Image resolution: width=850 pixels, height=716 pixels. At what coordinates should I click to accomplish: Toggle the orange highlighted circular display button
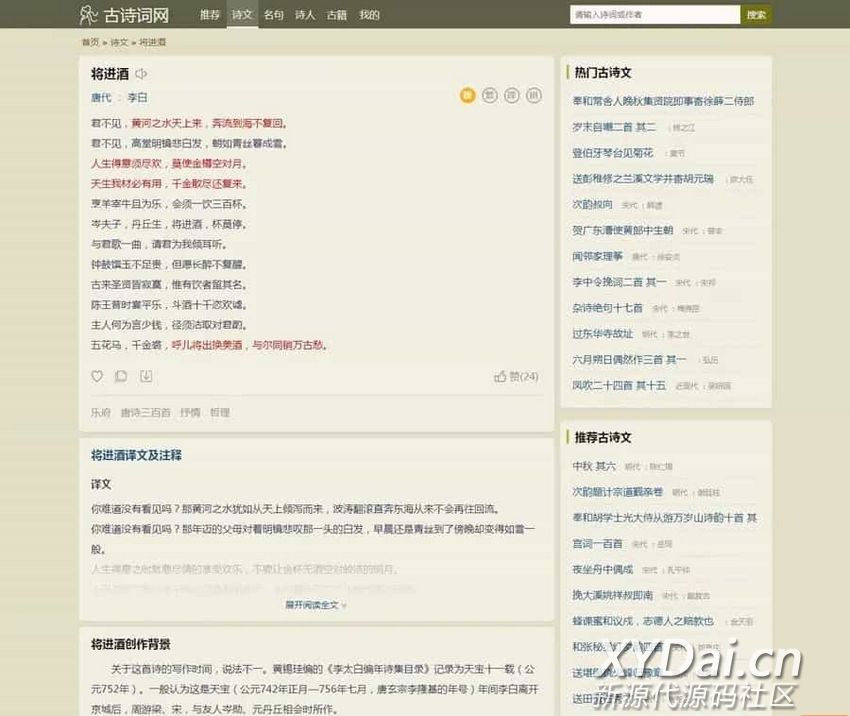pos(467,95)
